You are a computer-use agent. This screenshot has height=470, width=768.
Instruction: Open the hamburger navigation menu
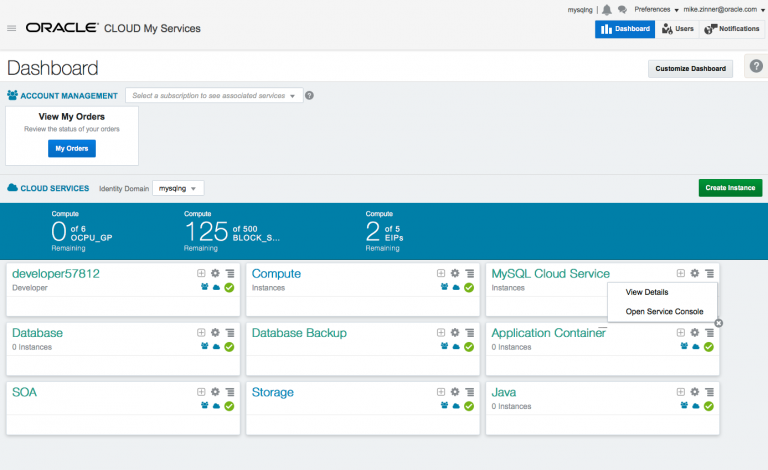click(12, 28)
